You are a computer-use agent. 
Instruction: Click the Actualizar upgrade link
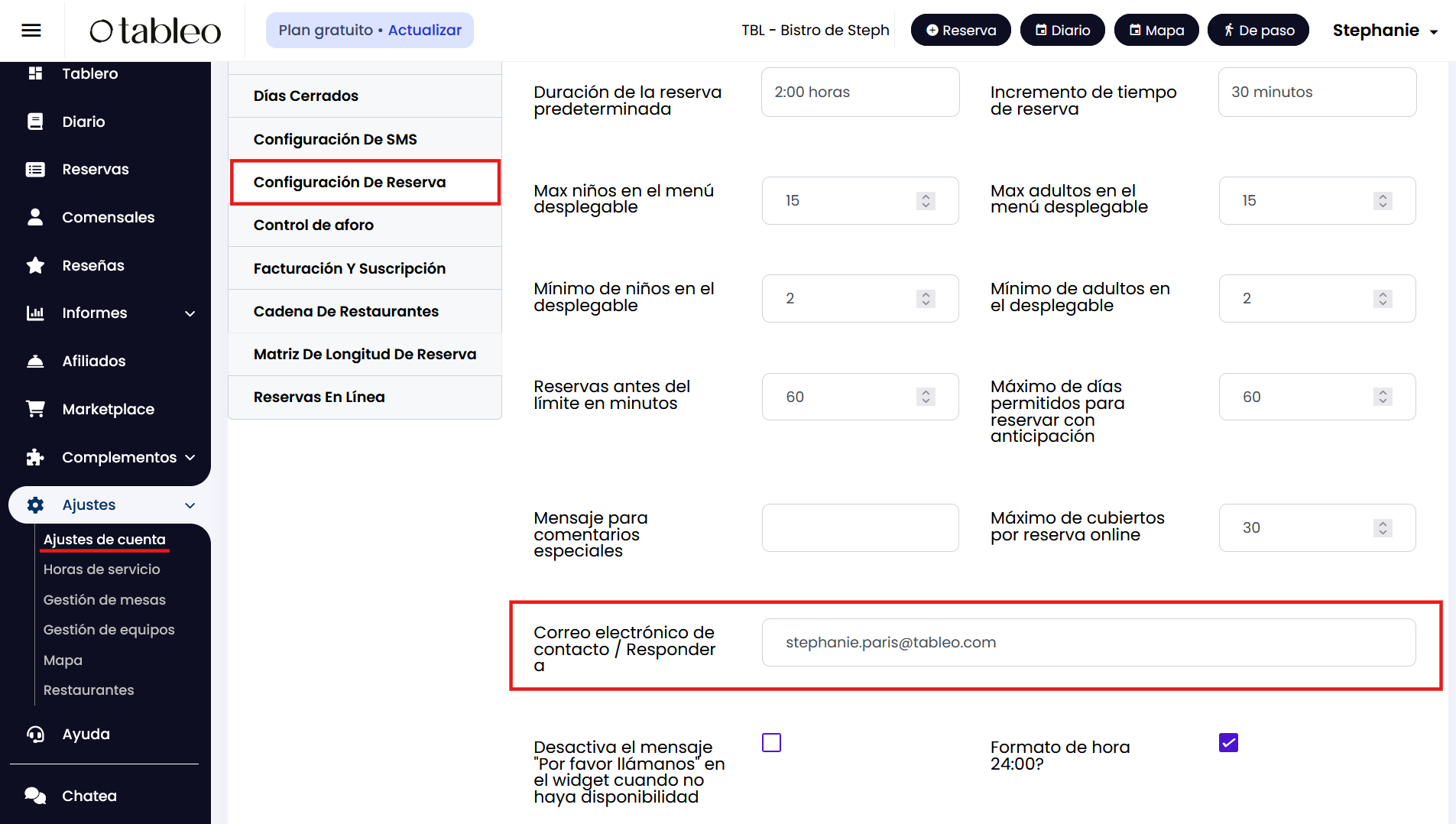[x=424, y=31]
